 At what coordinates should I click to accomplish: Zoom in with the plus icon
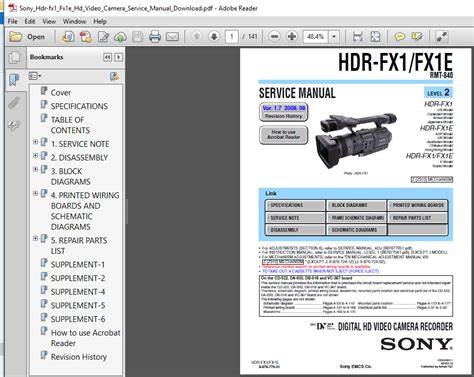point(292,36)
